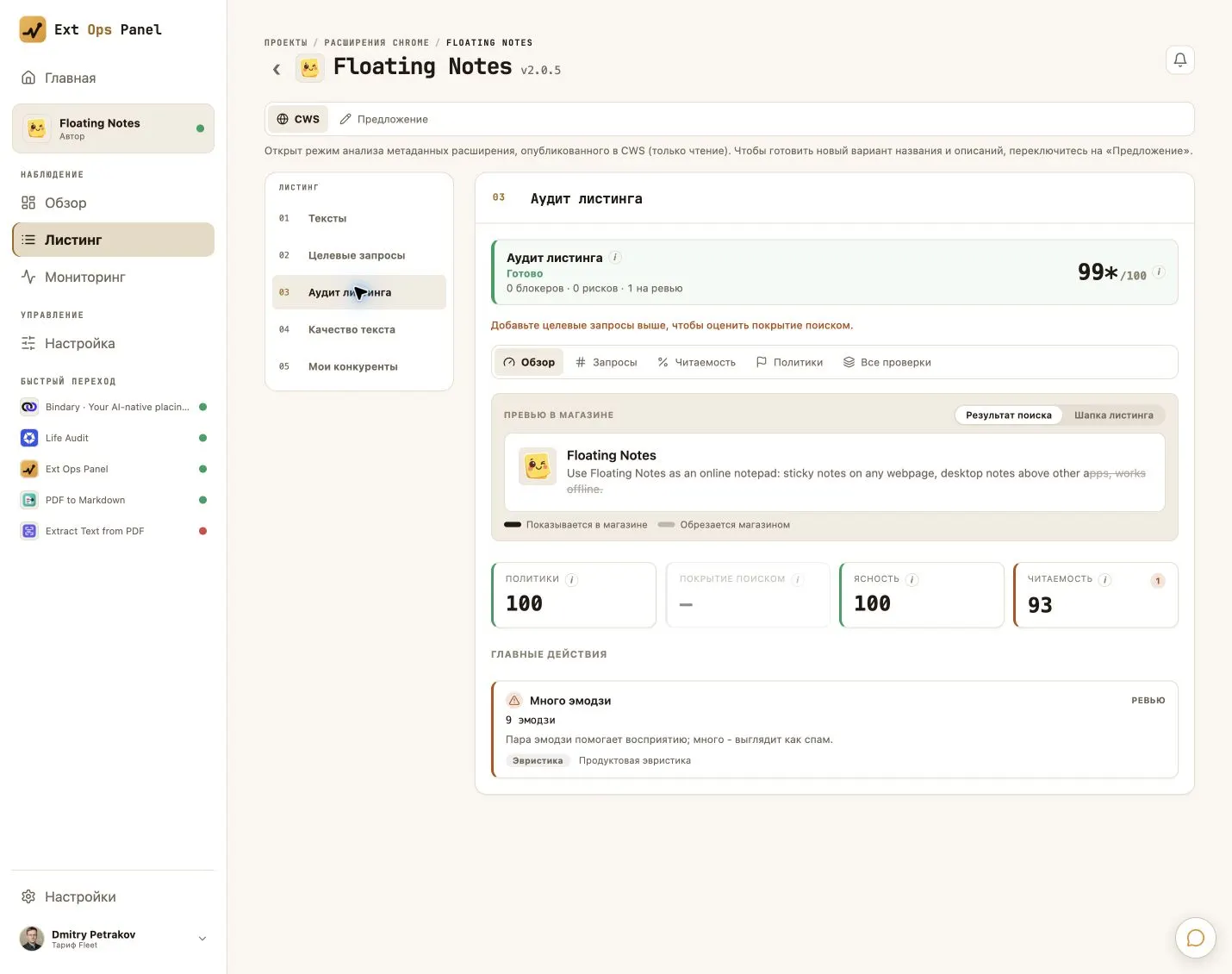
Task: Click the Проекты breadcrumb link
Action: click(x=286, y=42)
